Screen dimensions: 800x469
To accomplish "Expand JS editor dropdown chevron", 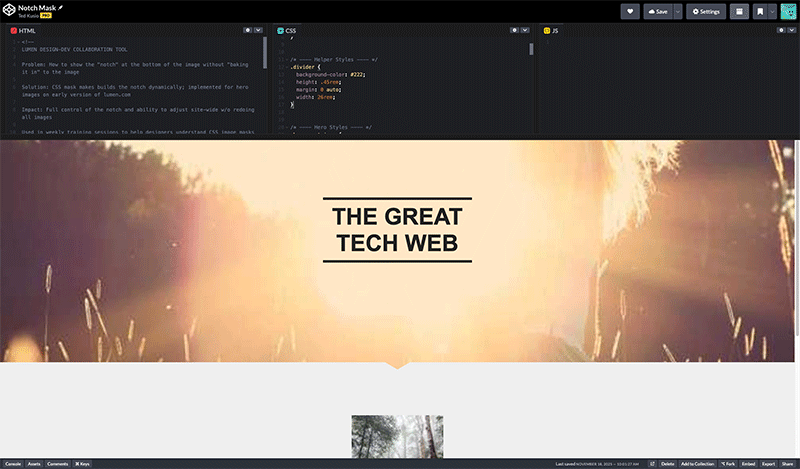I will coord(791,30).
